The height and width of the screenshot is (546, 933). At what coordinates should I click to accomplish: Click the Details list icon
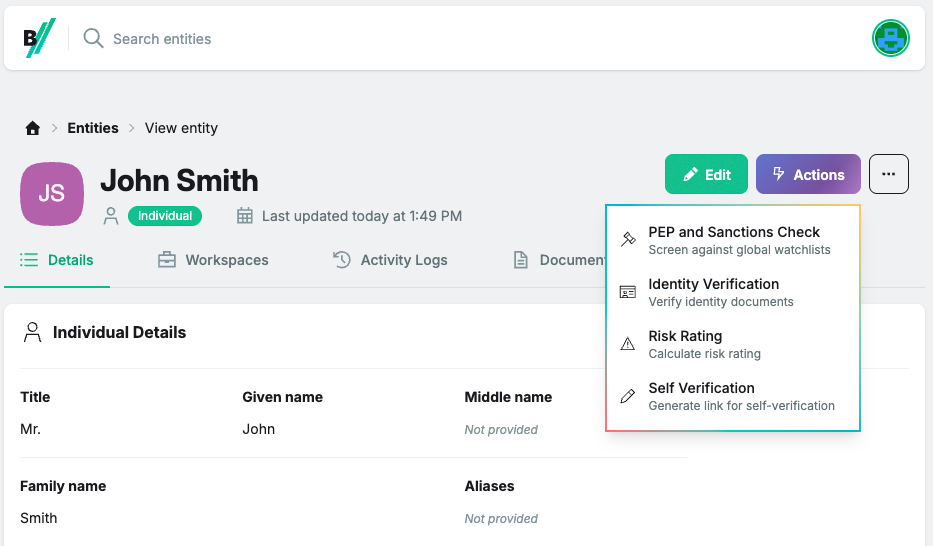point(29,260)
